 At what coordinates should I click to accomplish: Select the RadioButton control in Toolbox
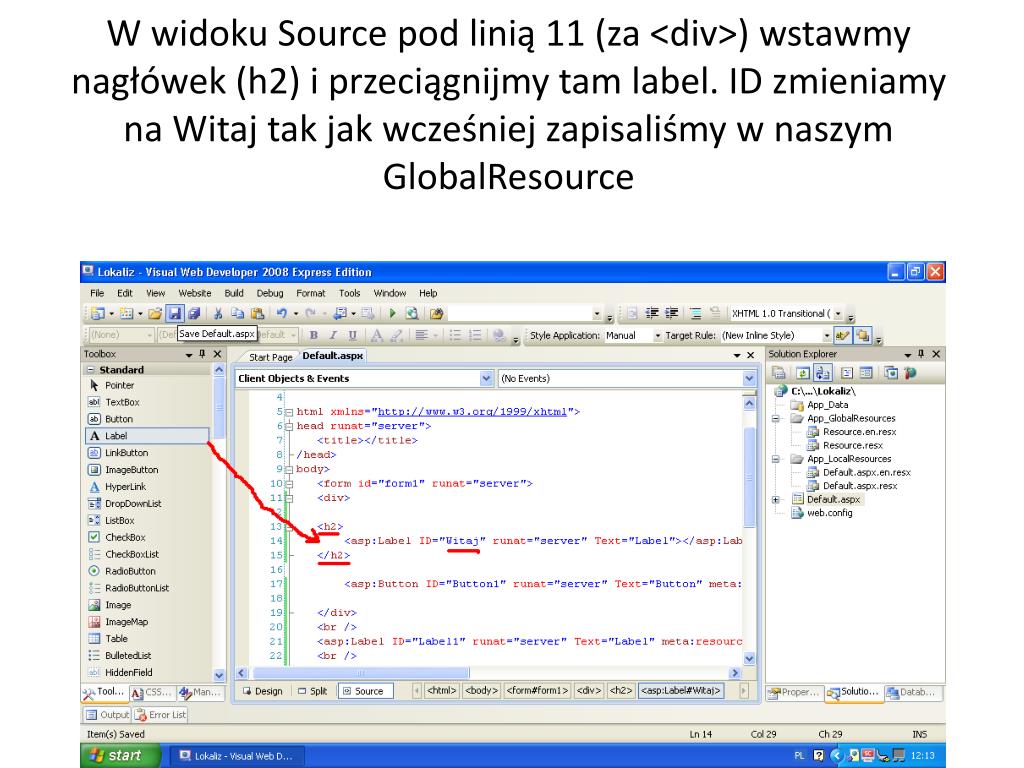pyautogui.click(x=147, y=571)
